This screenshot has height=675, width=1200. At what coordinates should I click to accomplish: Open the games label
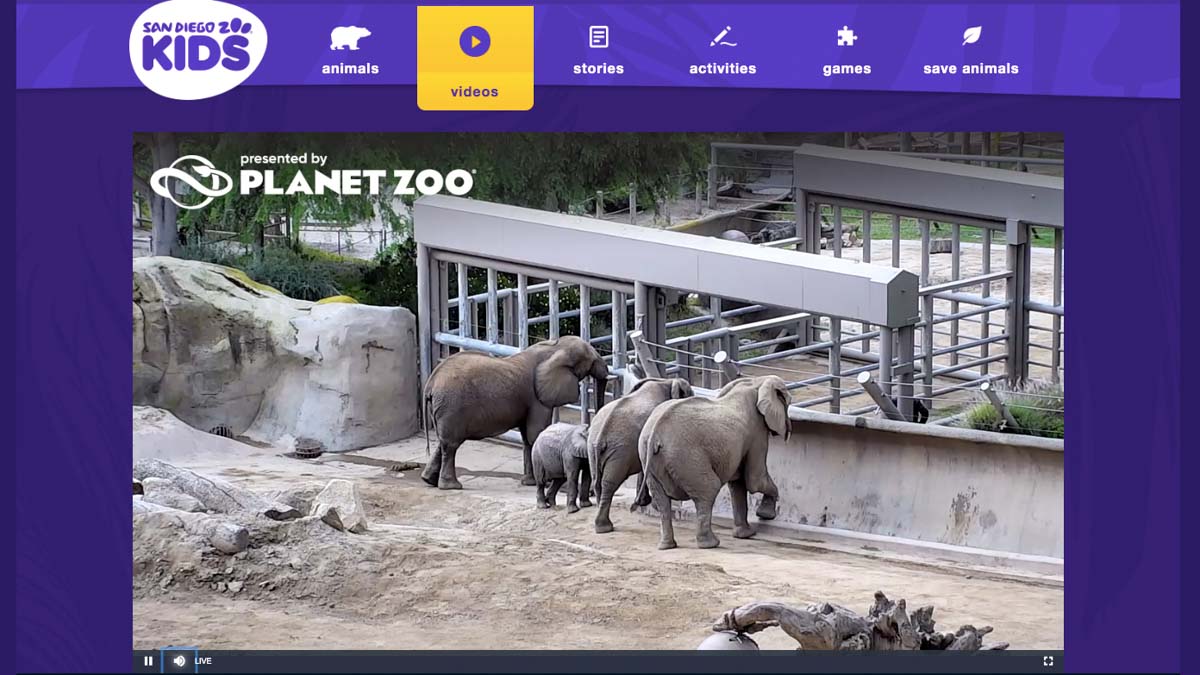tap(847, 69)
